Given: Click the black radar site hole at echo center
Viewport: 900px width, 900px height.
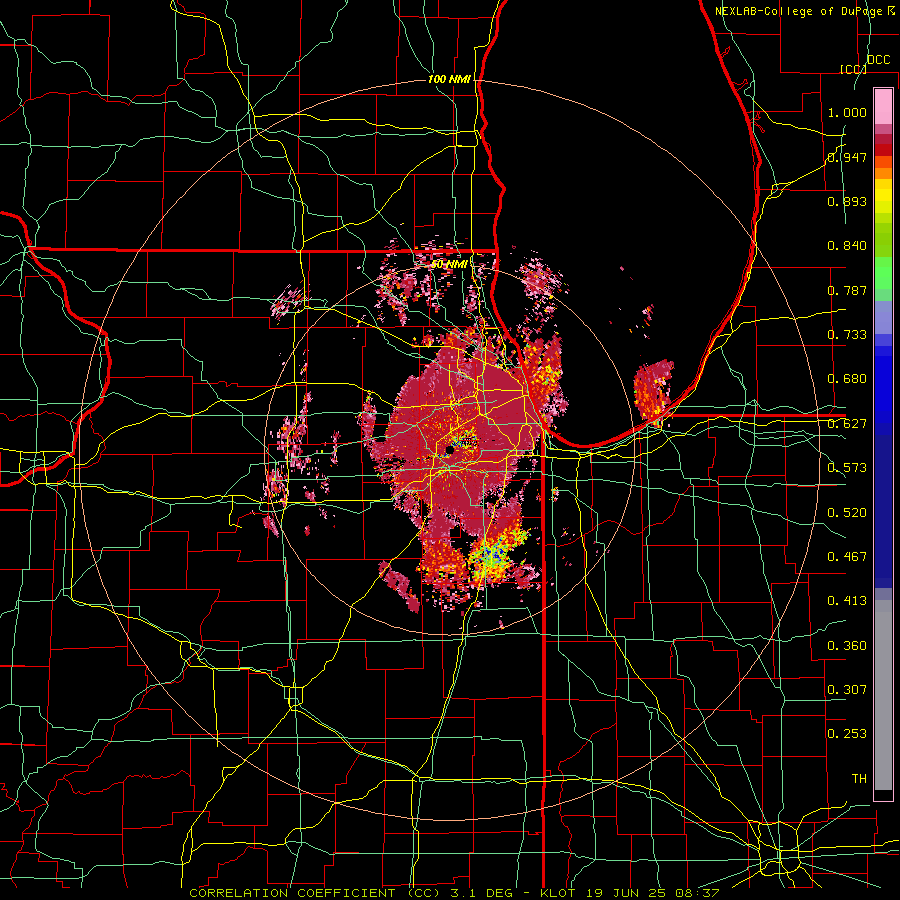Looking at the screenshot, I should [449, 451].
